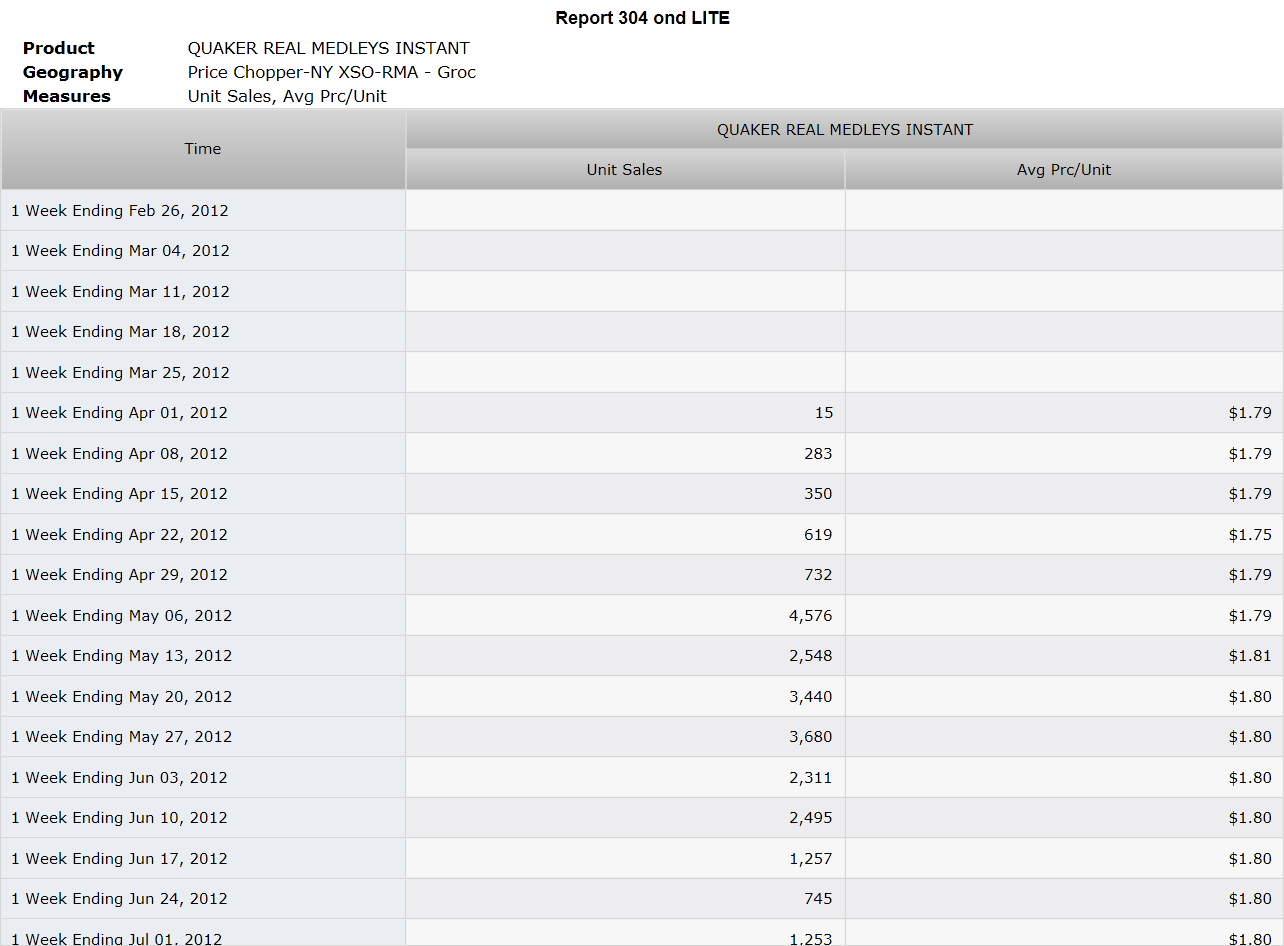Image resolution: width=1284 pixels, height=946 pixels.
Task: Click unit sales value 350
Action: tap(819, 494)
